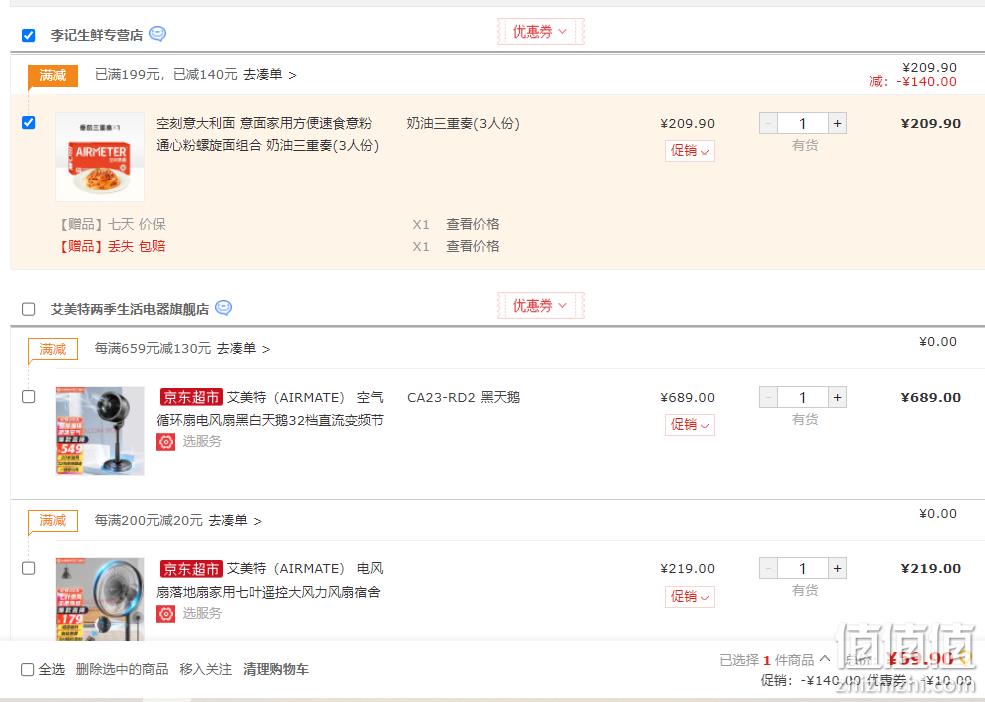Image resolution: width=985 pixels, height=702 pixels.
Task: Click 选服务 for 空气循环扇
Action: click(x=202, y=442)
